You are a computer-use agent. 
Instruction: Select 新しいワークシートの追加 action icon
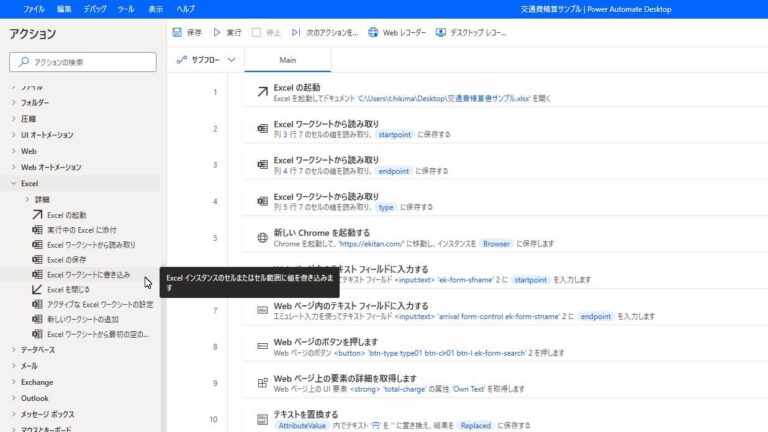click(37, 319)
